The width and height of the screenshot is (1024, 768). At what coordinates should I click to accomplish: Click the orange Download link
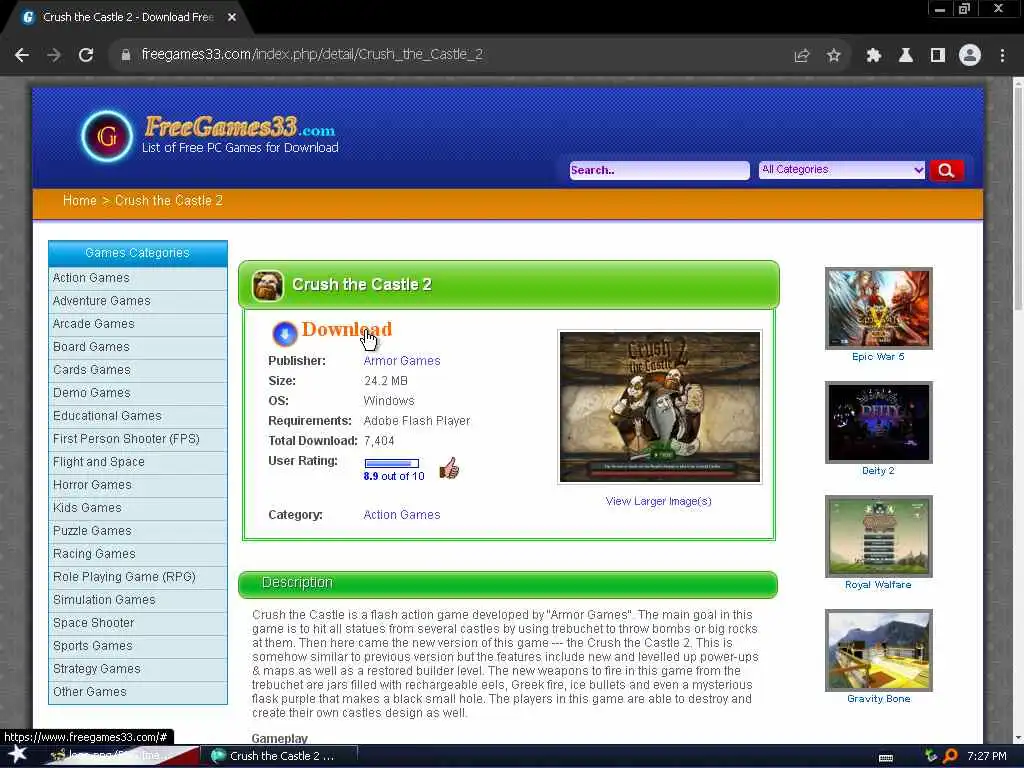(x=347, y=329)
